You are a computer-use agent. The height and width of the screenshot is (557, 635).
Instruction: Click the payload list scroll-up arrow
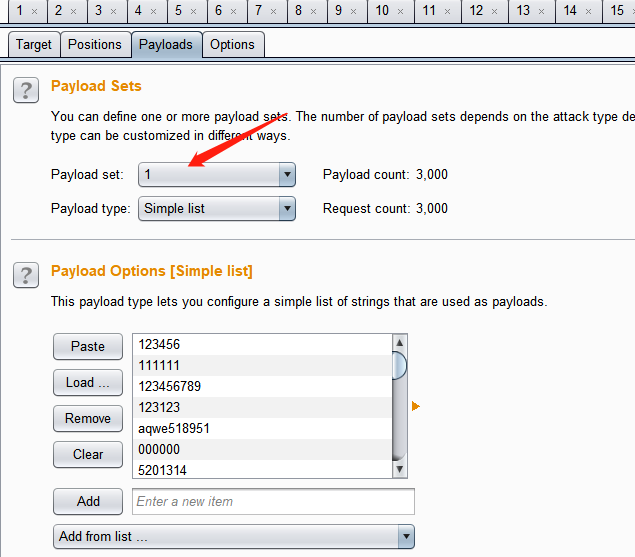pos(400,342)
